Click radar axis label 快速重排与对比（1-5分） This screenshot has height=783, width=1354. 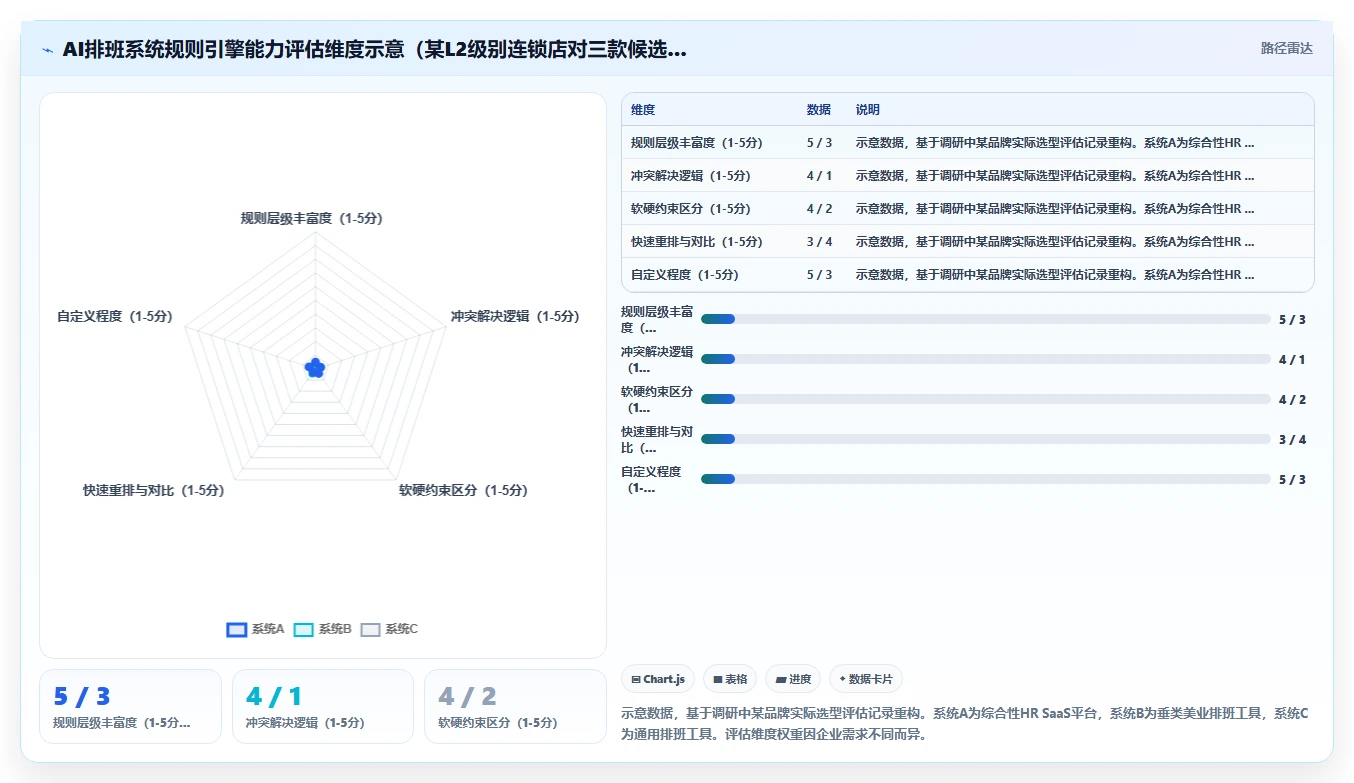(154, 490)
